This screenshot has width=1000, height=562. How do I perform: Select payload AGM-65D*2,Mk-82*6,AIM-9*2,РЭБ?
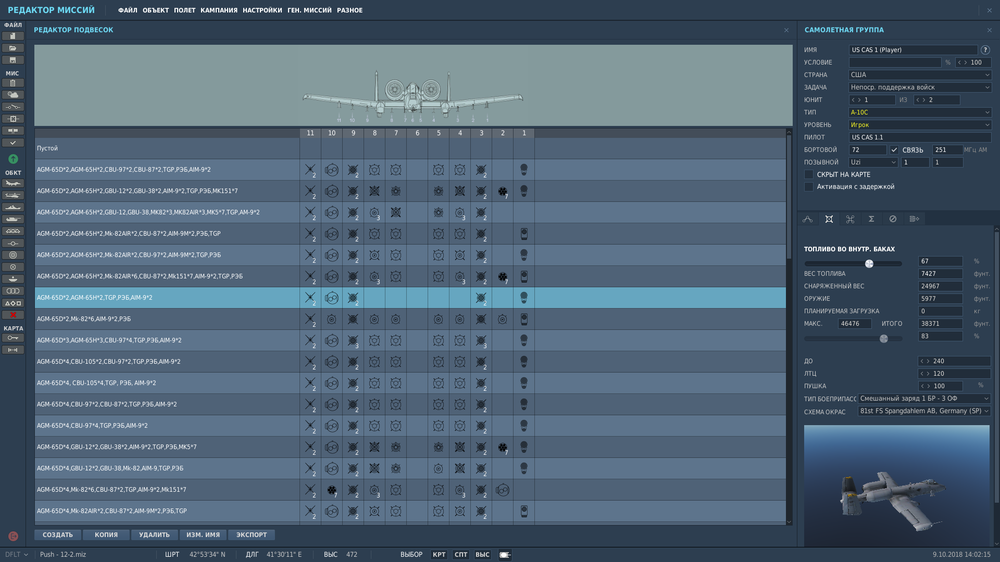click(410, 319)
